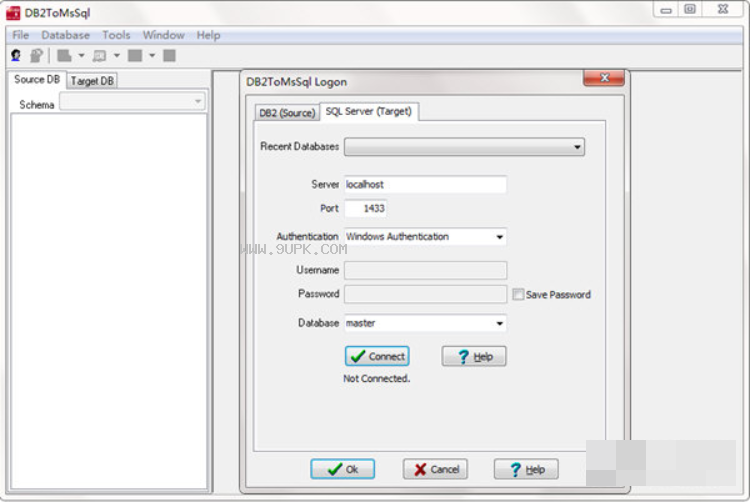Image resolution: width=753 pixels, height=504 pixels.
Task: Click the third gray square toolbar icon
Action: [x=135, y=56]
